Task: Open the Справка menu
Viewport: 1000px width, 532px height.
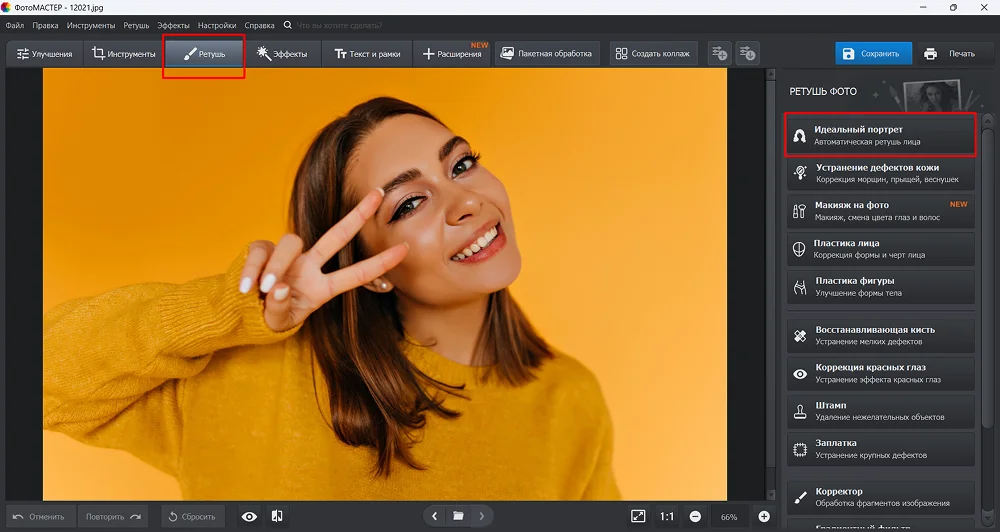Action: point(259,26)
